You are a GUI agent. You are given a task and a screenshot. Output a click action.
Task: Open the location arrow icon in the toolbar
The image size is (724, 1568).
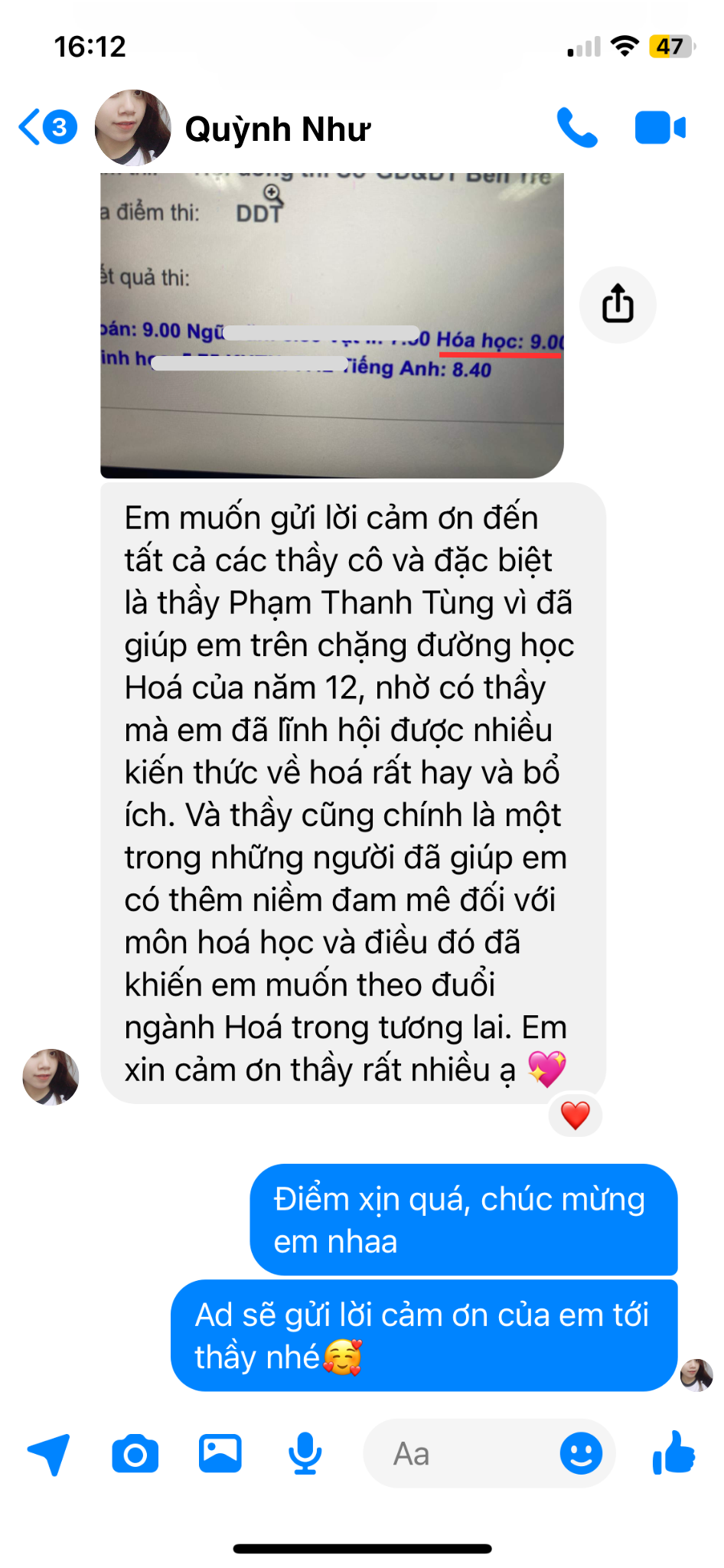(x=49, y=1453)
